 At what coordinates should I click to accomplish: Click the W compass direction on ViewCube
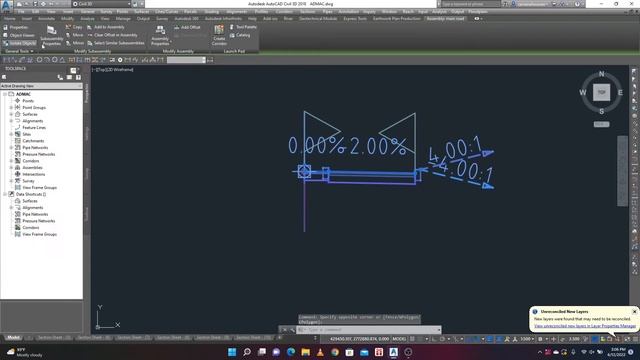pyautogui.click(x=583, y=93)
